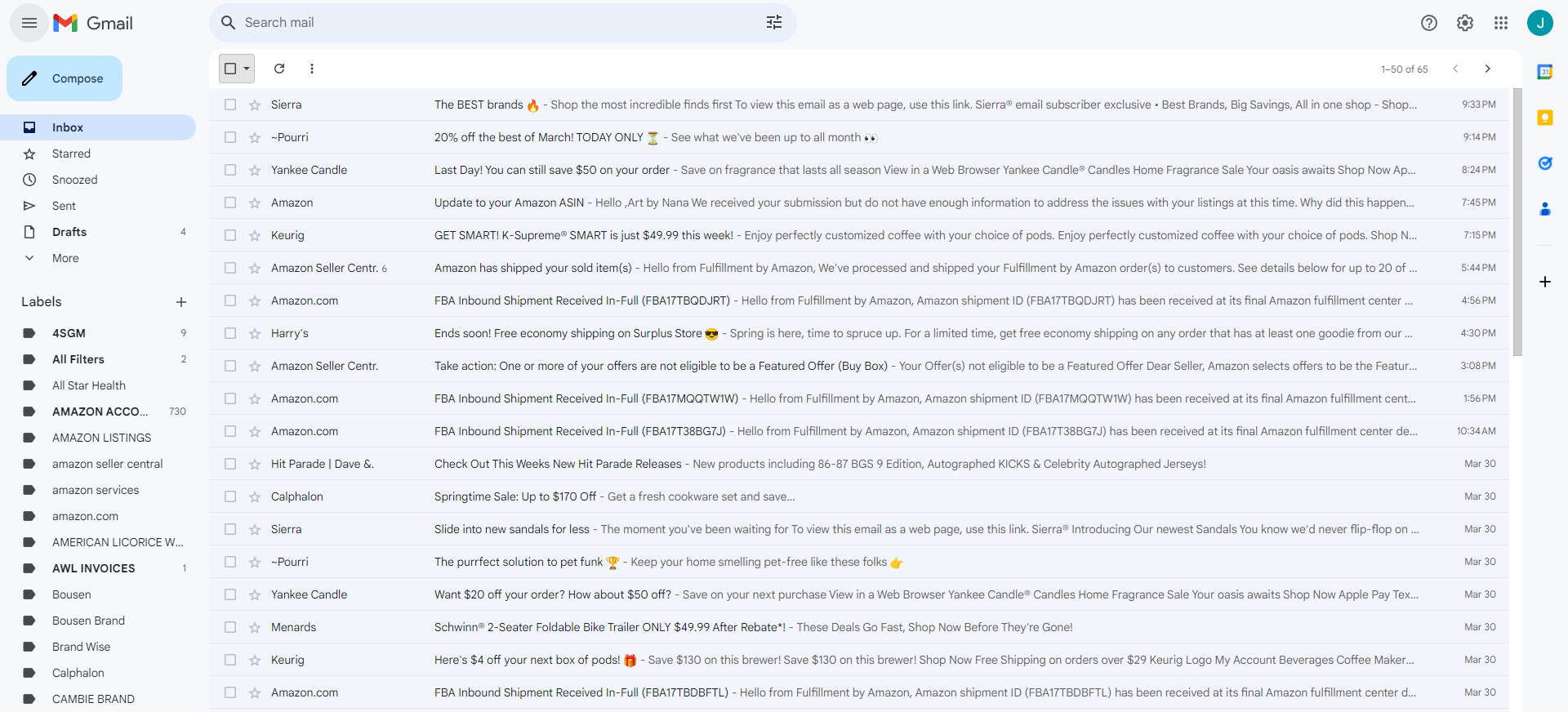This screenshot has height=712, width=1568.
Task: Select the Hit Parade email checkbox
Action: pos(230,464)
